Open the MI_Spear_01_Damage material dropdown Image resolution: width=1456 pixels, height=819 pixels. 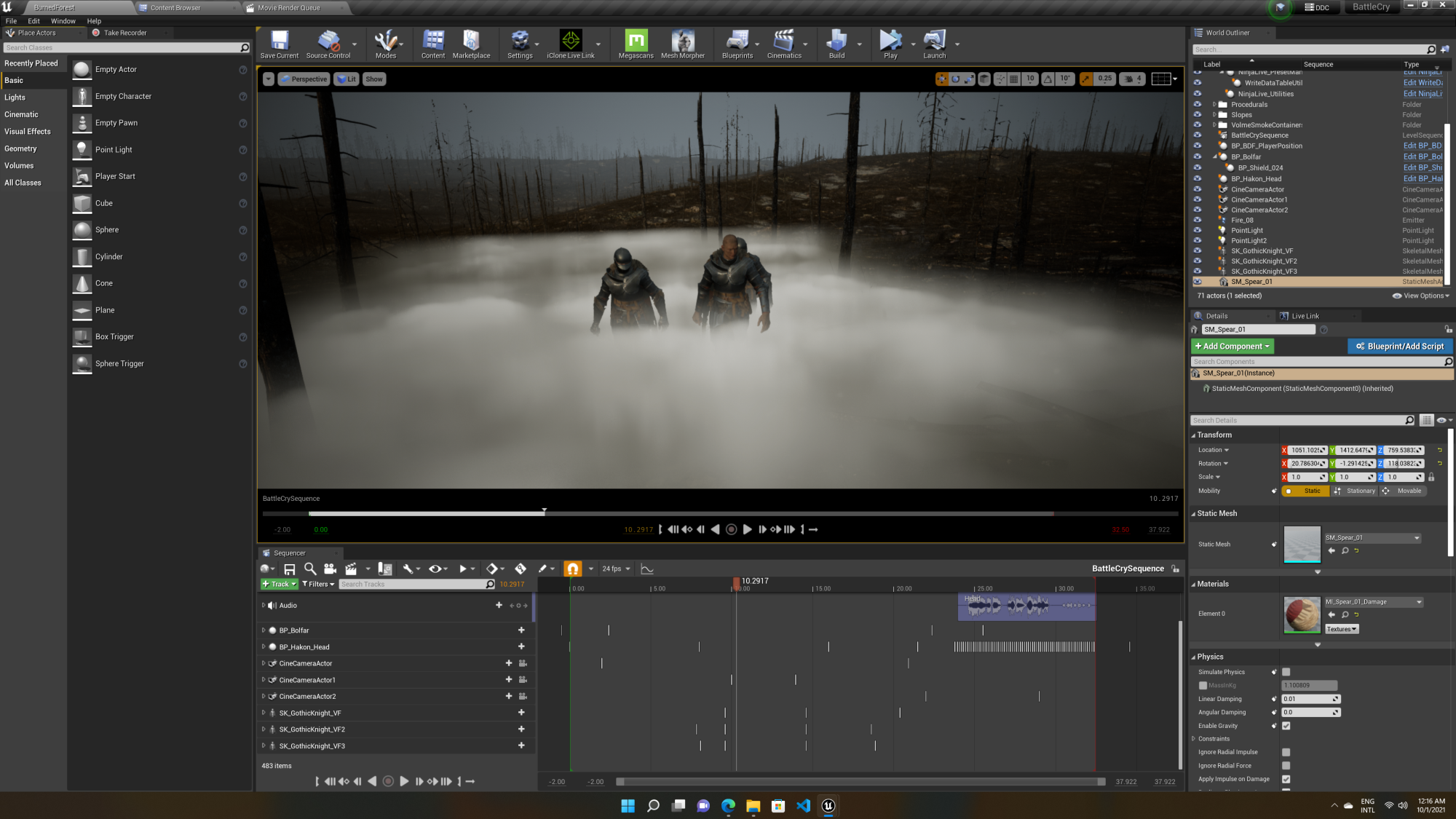[1374, 602]
